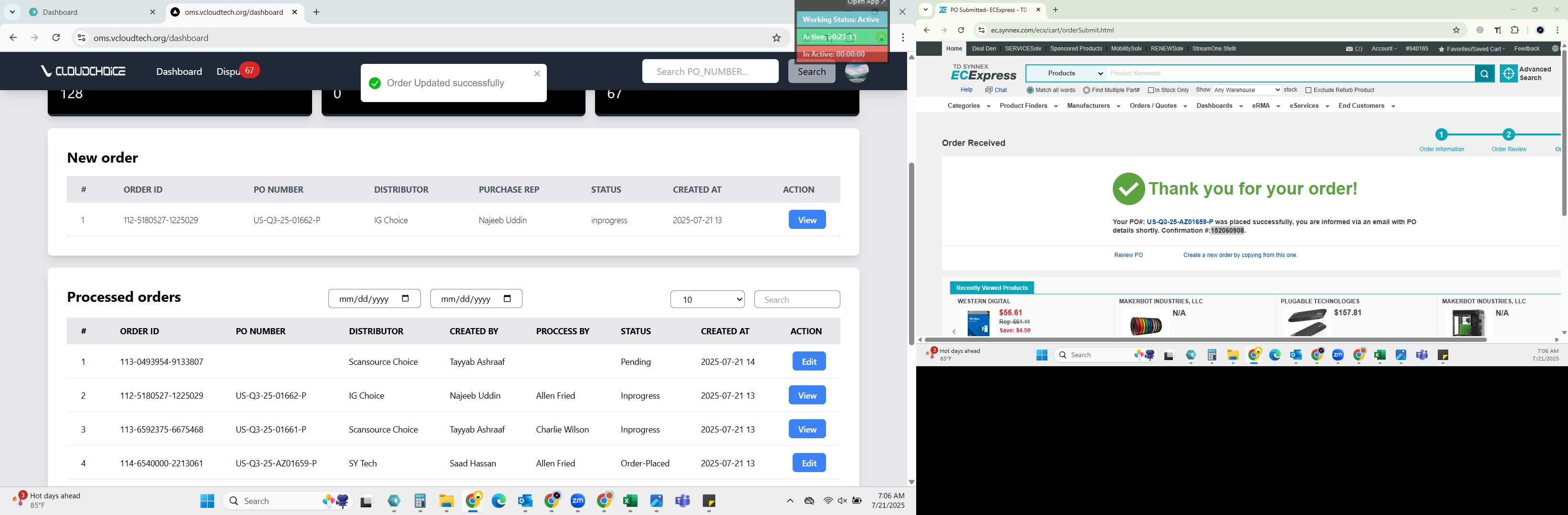Expand the eRMA menu

(1265, 106)
